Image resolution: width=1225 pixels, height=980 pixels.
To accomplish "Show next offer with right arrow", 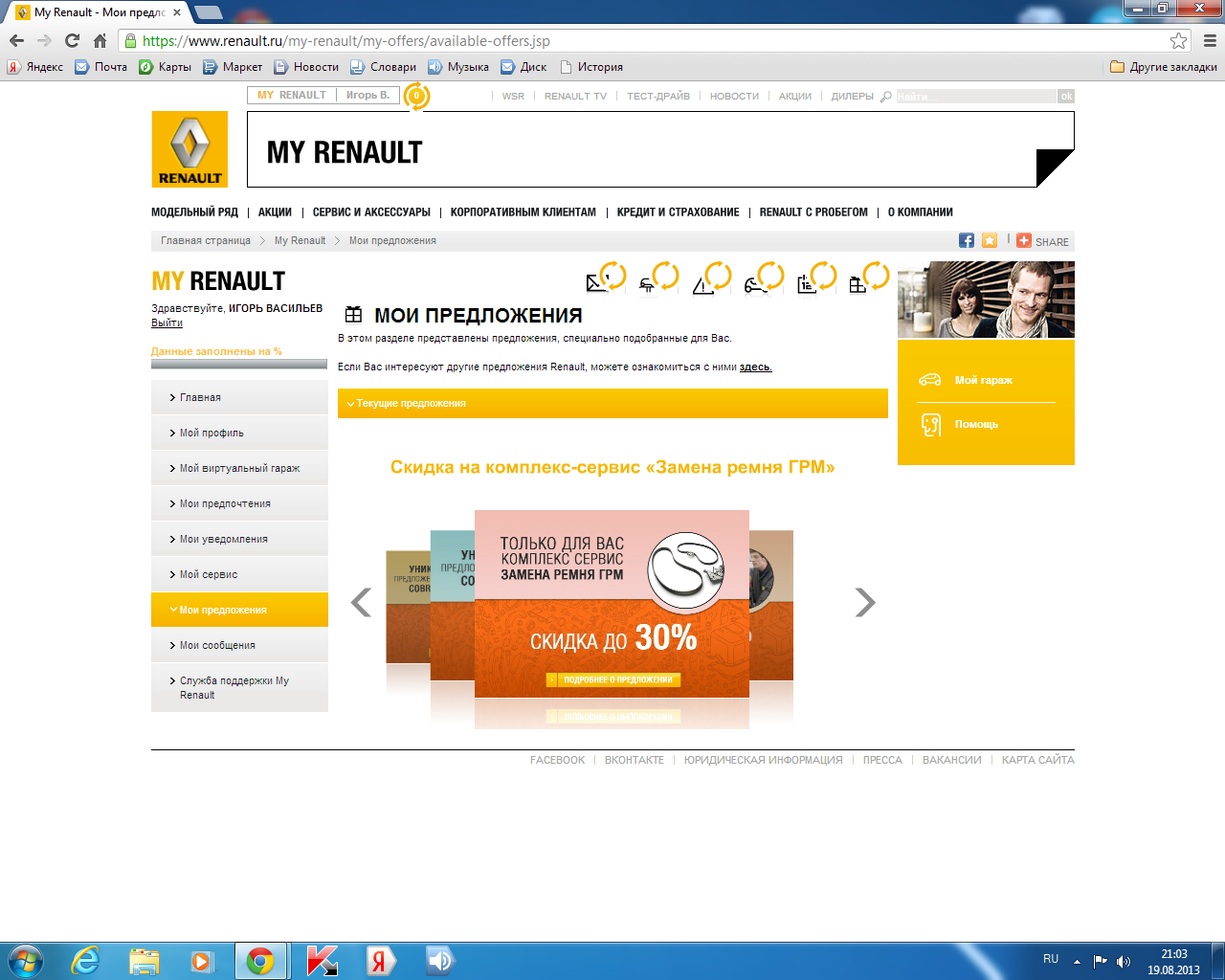I will (x=865, y=602).
